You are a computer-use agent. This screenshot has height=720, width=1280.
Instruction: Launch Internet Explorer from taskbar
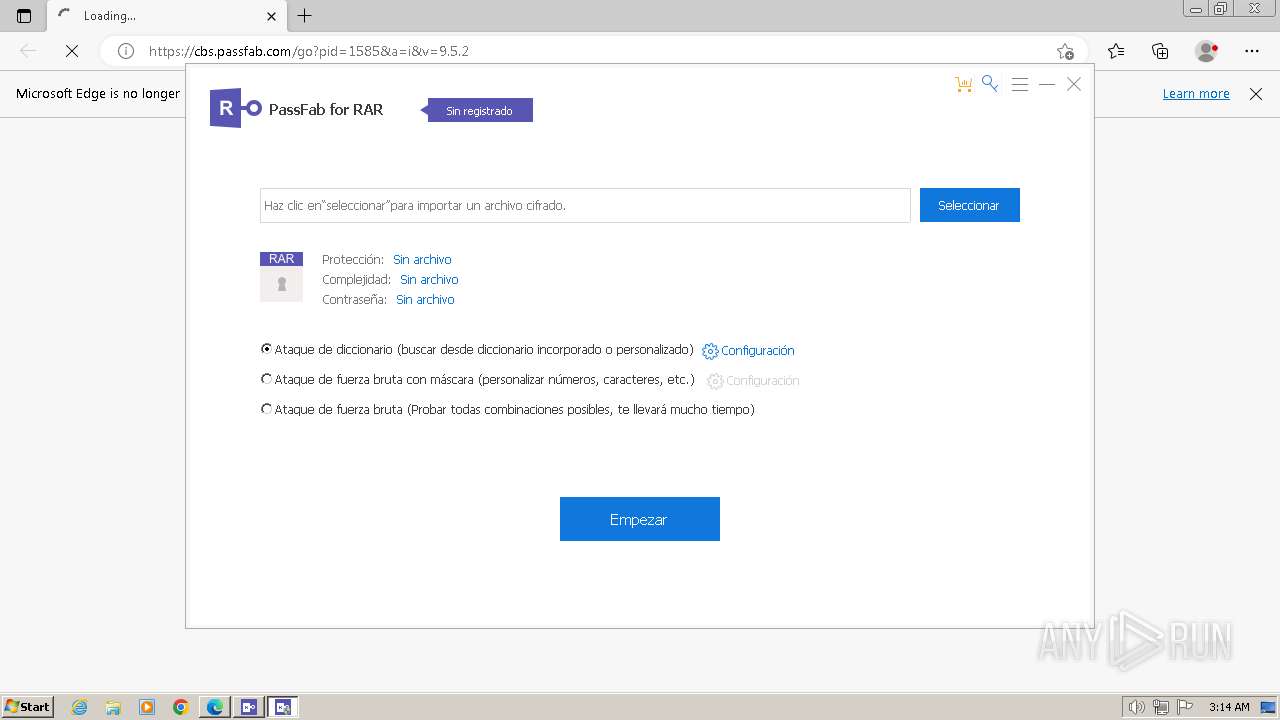[80, 707]
